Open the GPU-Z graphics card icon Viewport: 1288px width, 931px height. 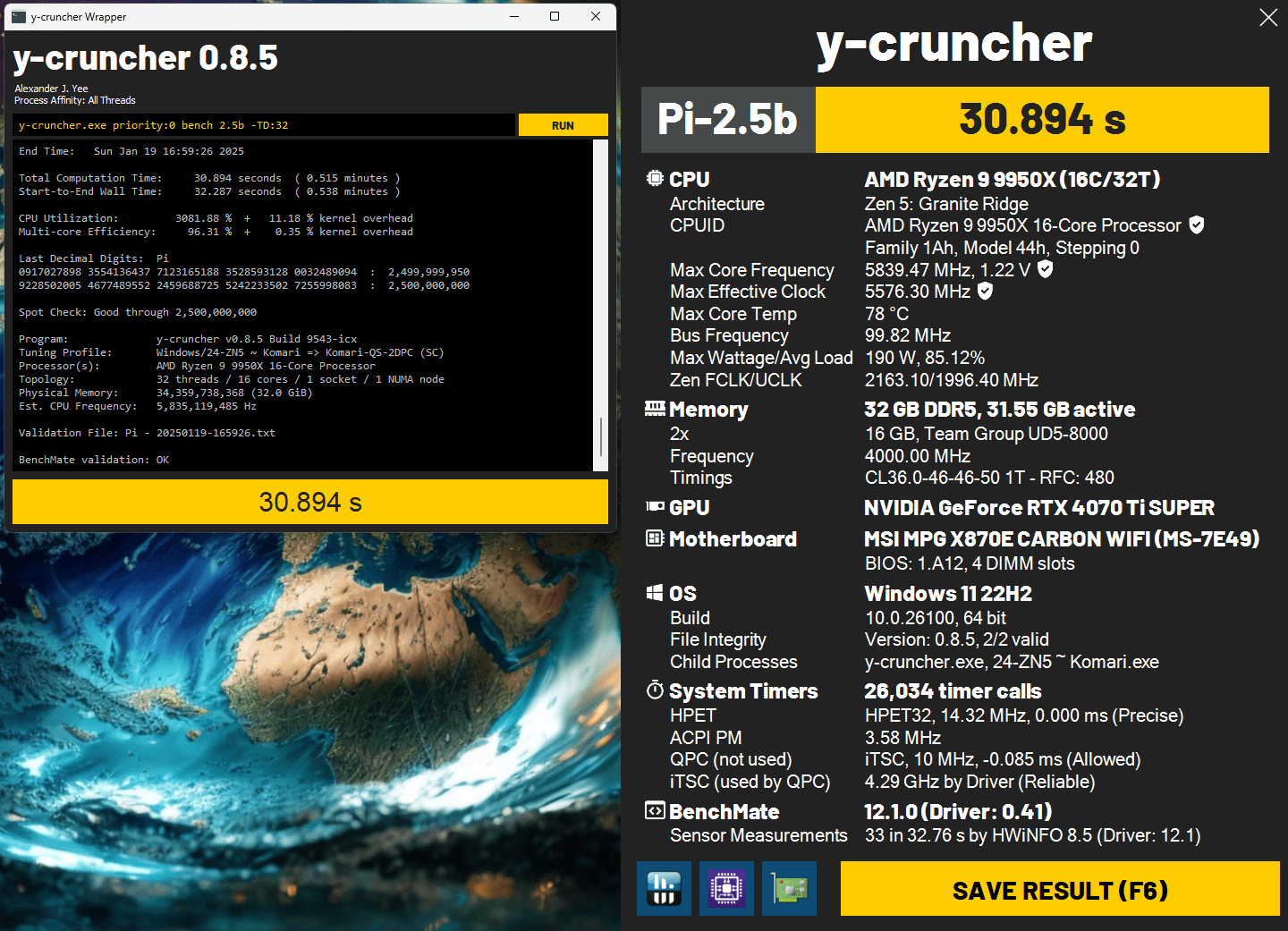coord(789,888)
